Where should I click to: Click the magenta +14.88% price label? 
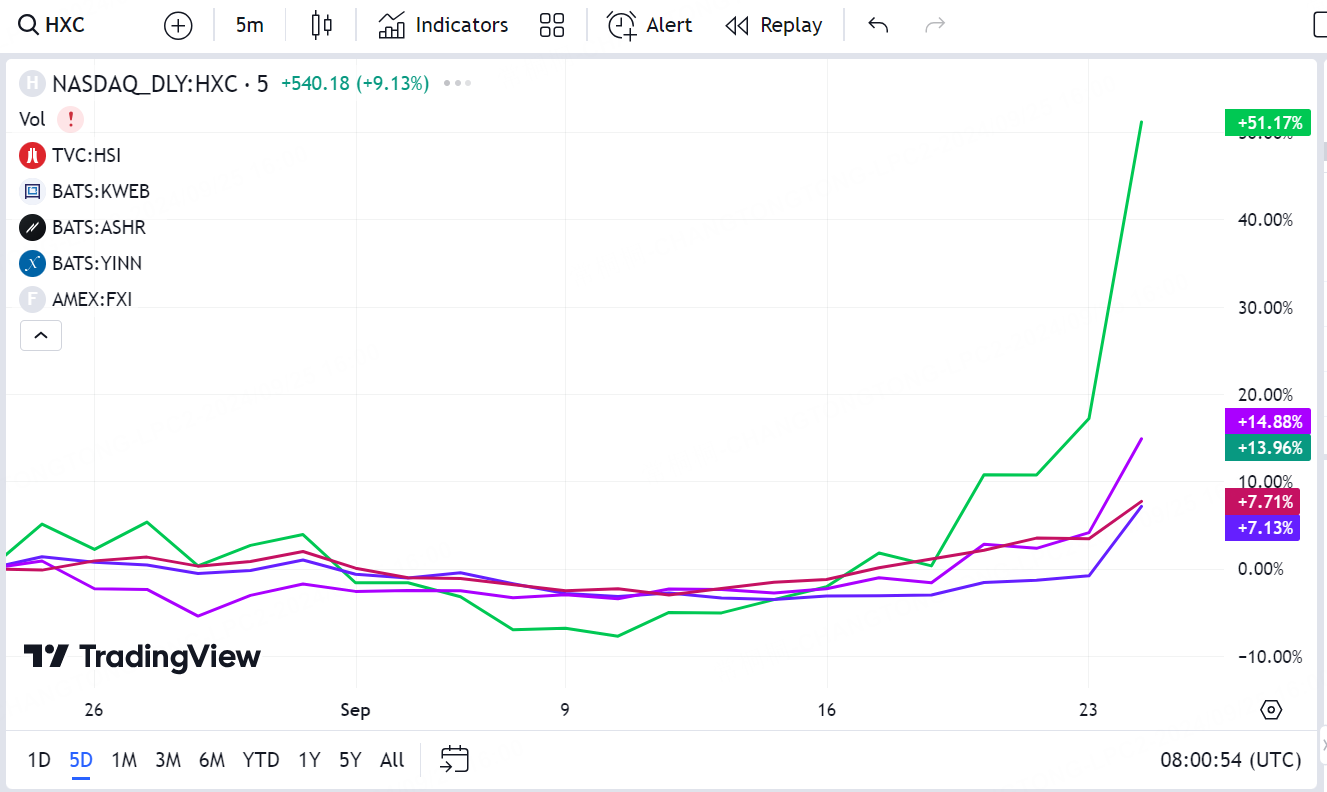click(x=1267, y=421)
